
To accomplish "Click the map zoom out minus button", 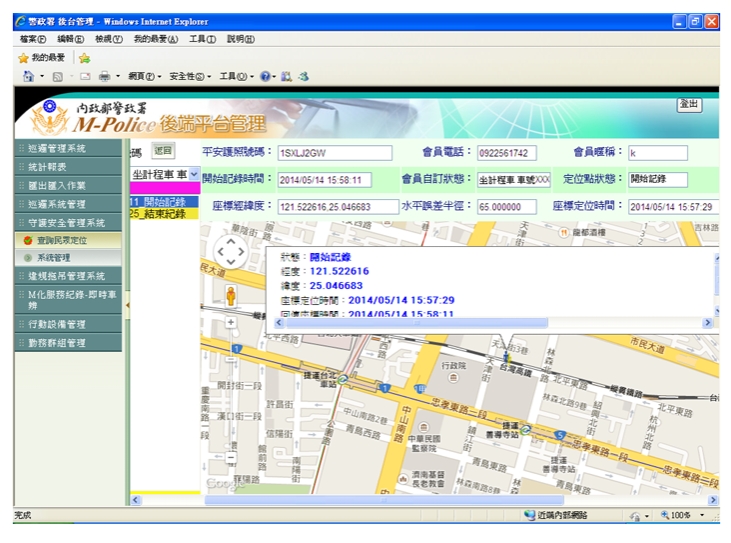I will tap(231, 458).
